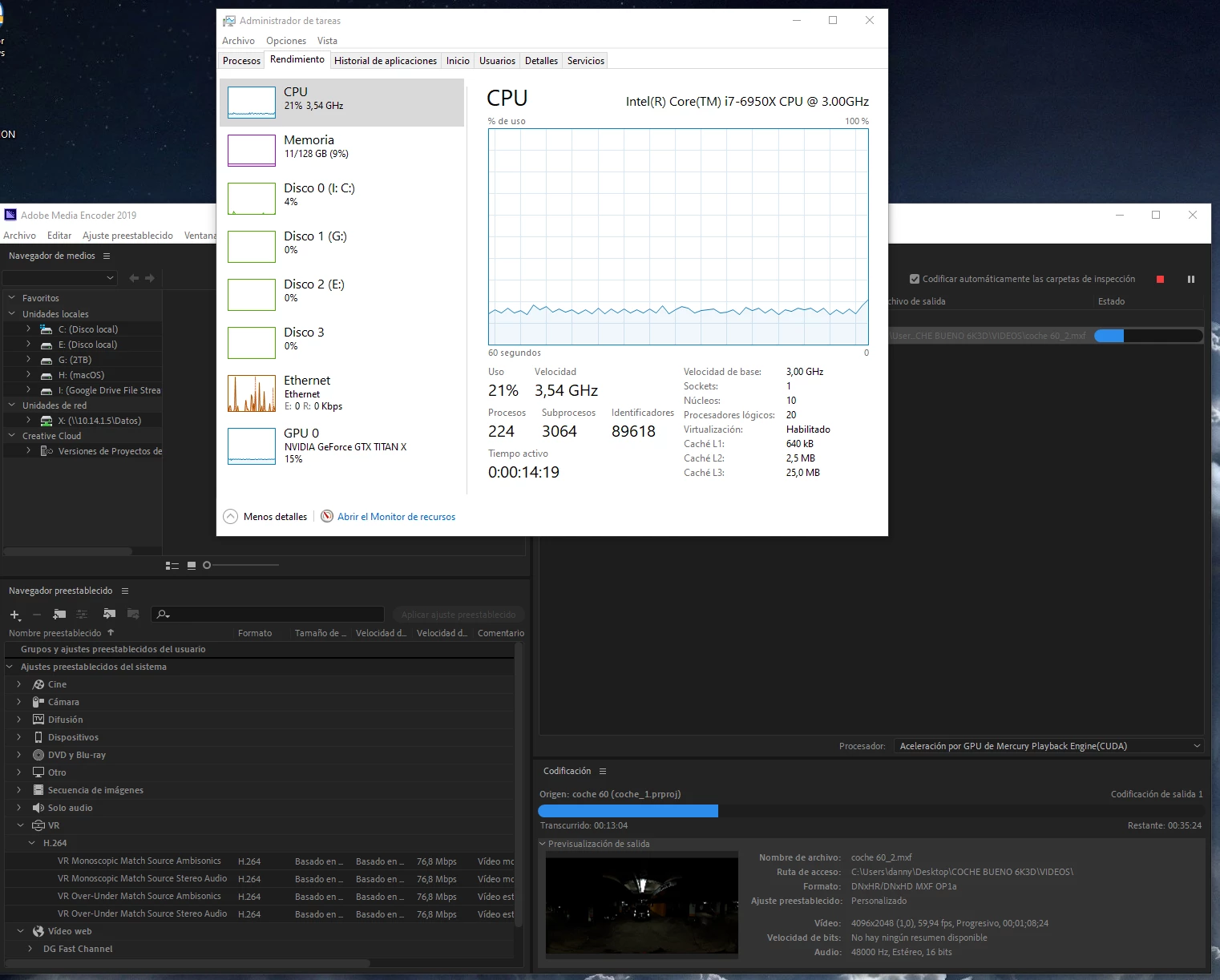
Task: Click queue item progress bar for coche 60_2.mxf
Action: [x=1148, y=336]
